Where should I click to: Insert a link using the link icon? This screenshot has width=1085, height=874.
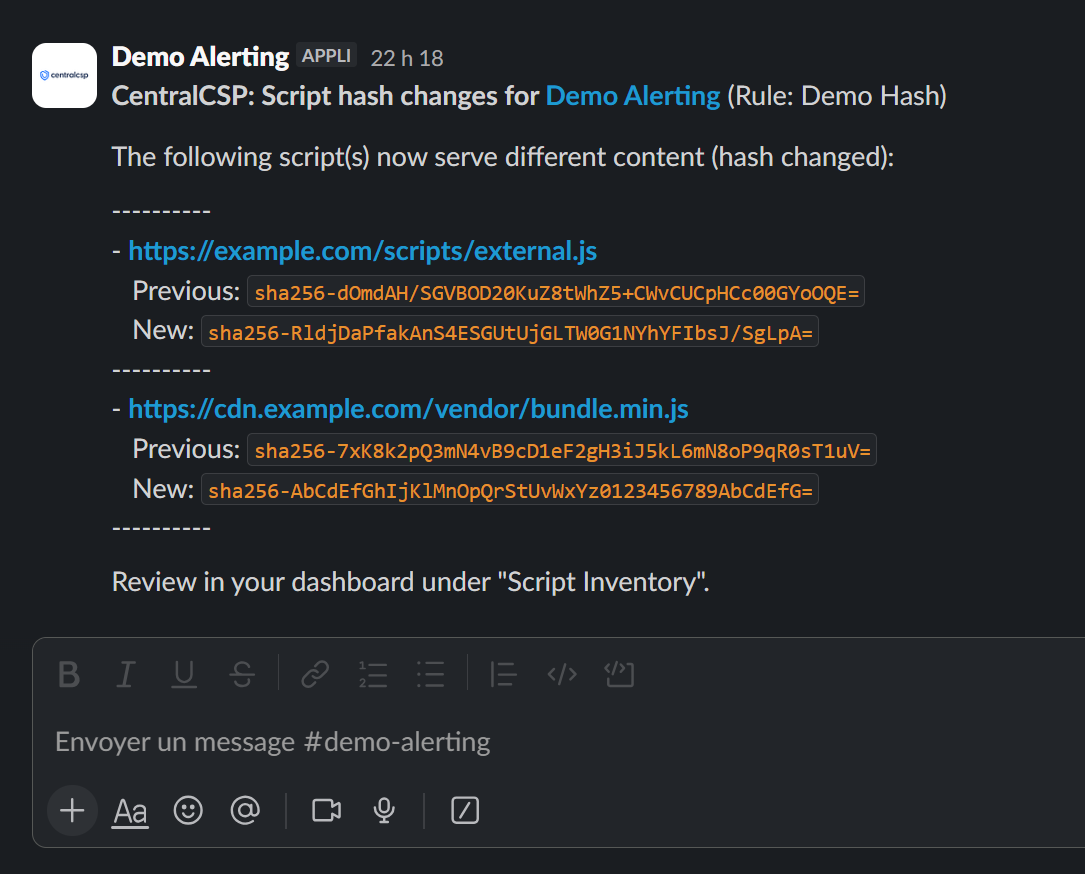[x=314, y=675]
